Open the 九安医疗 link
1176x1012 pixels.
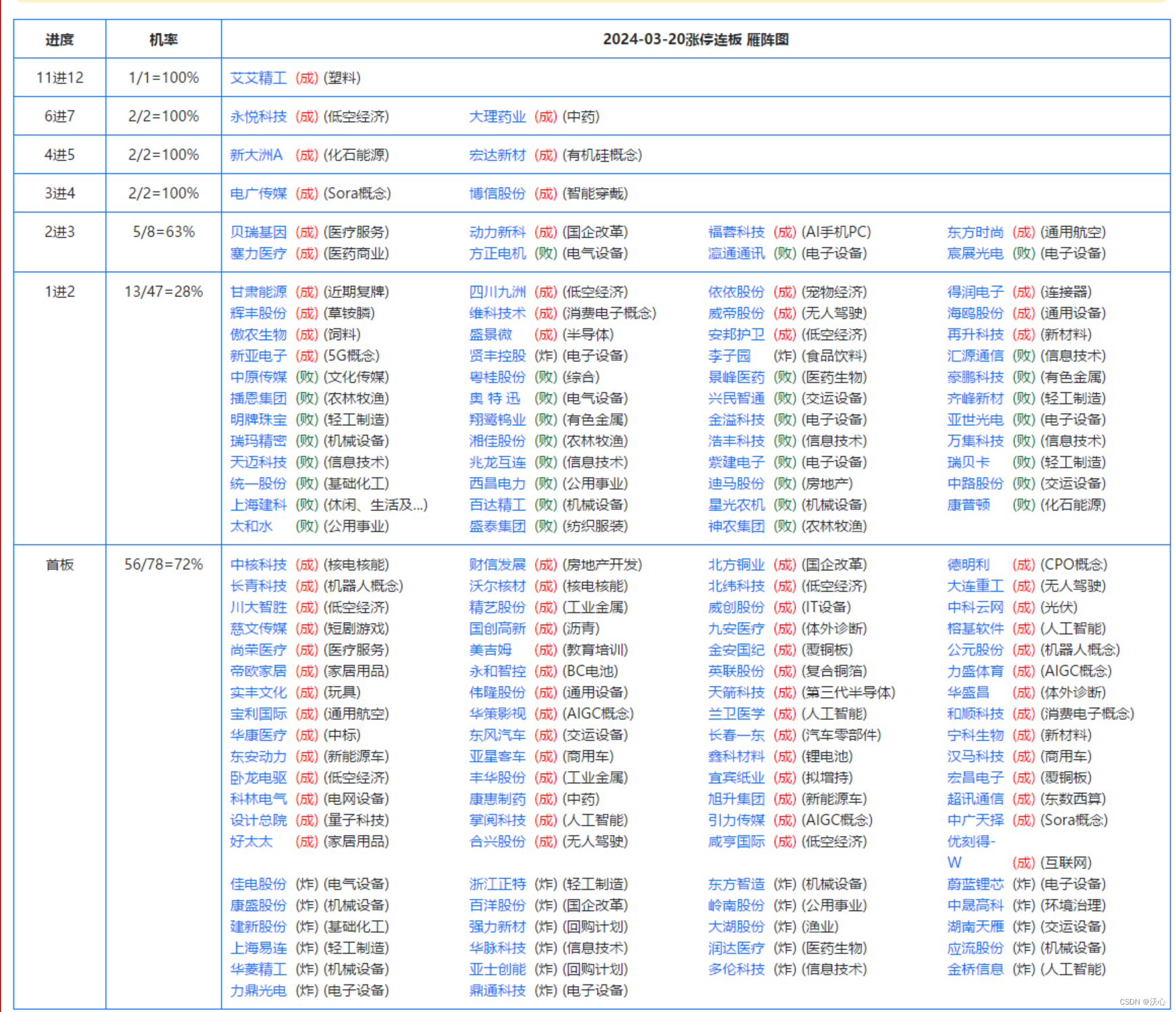coord(736,628)
